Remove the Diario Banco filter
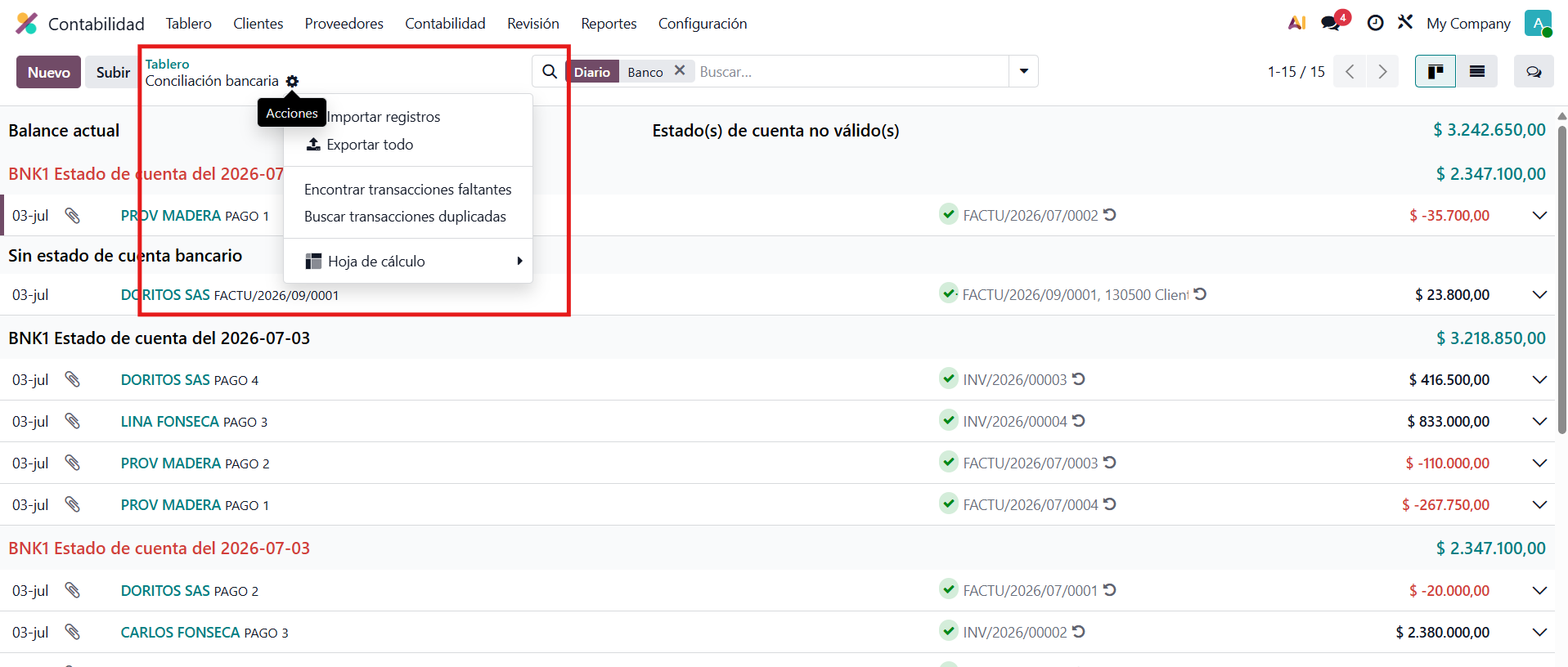Viewport: 1568px width, 667px height. 679,71
